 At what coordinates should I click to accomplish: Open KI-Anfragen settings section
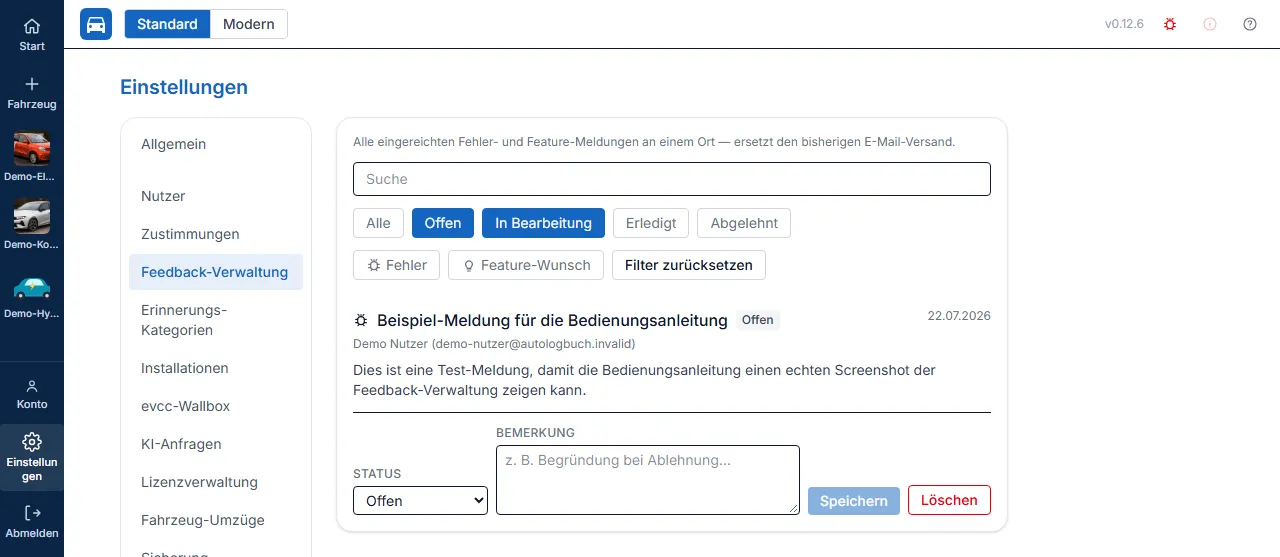216,444
